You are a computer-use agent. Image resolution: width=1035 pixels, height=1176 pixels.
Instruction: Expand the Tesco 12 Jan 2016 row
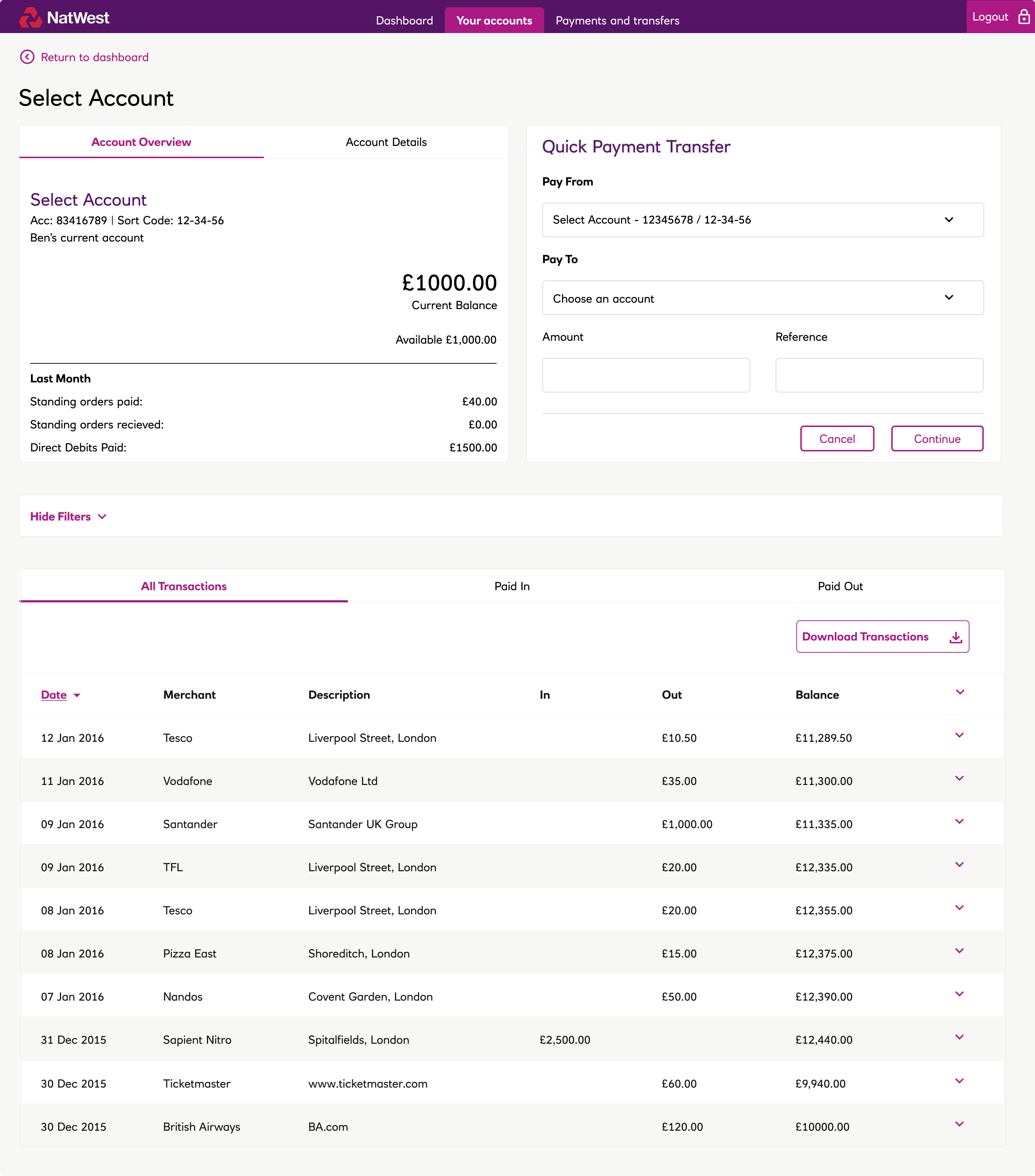[959, 735]
